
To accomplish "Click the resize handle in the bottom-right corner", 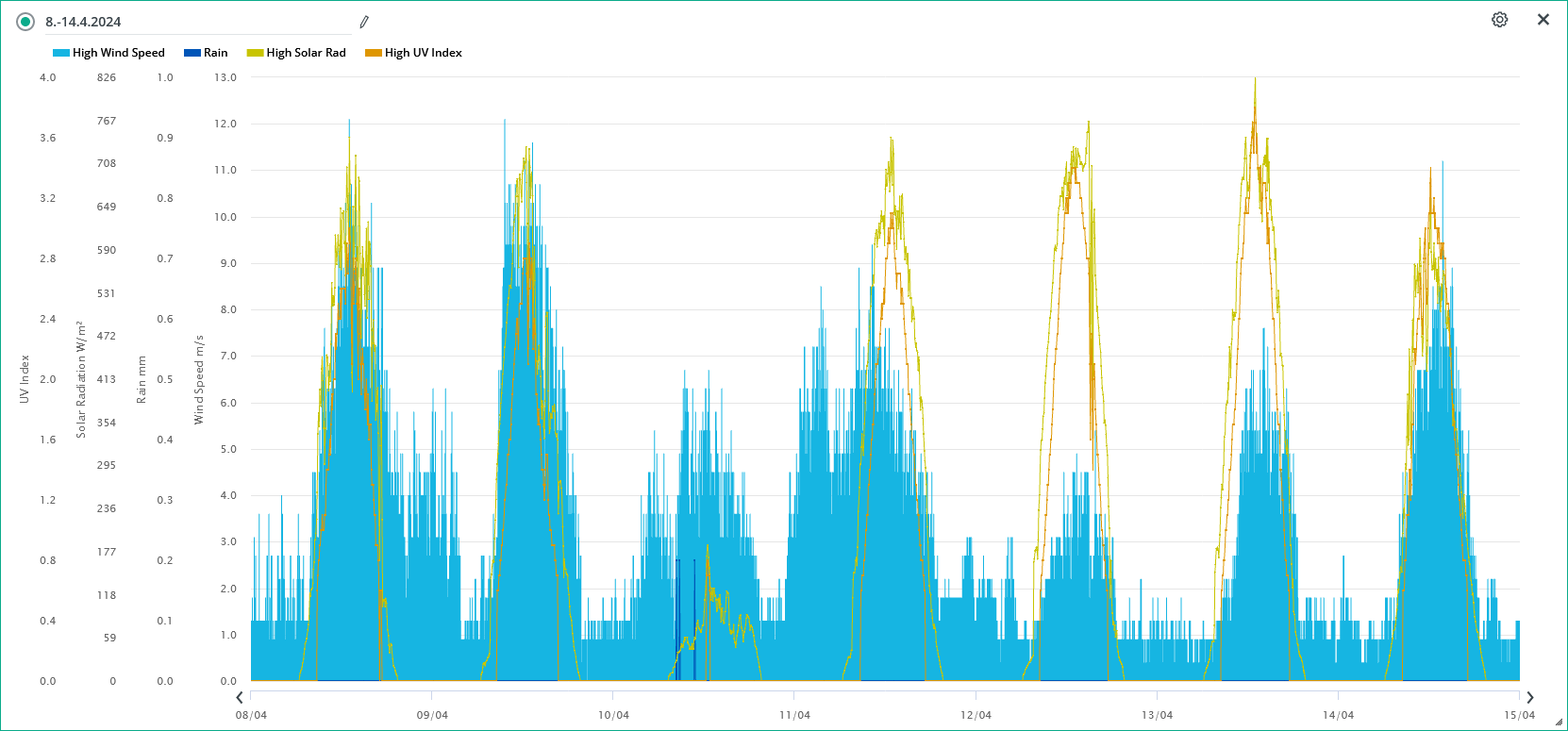I will (x=1559, y=722).
